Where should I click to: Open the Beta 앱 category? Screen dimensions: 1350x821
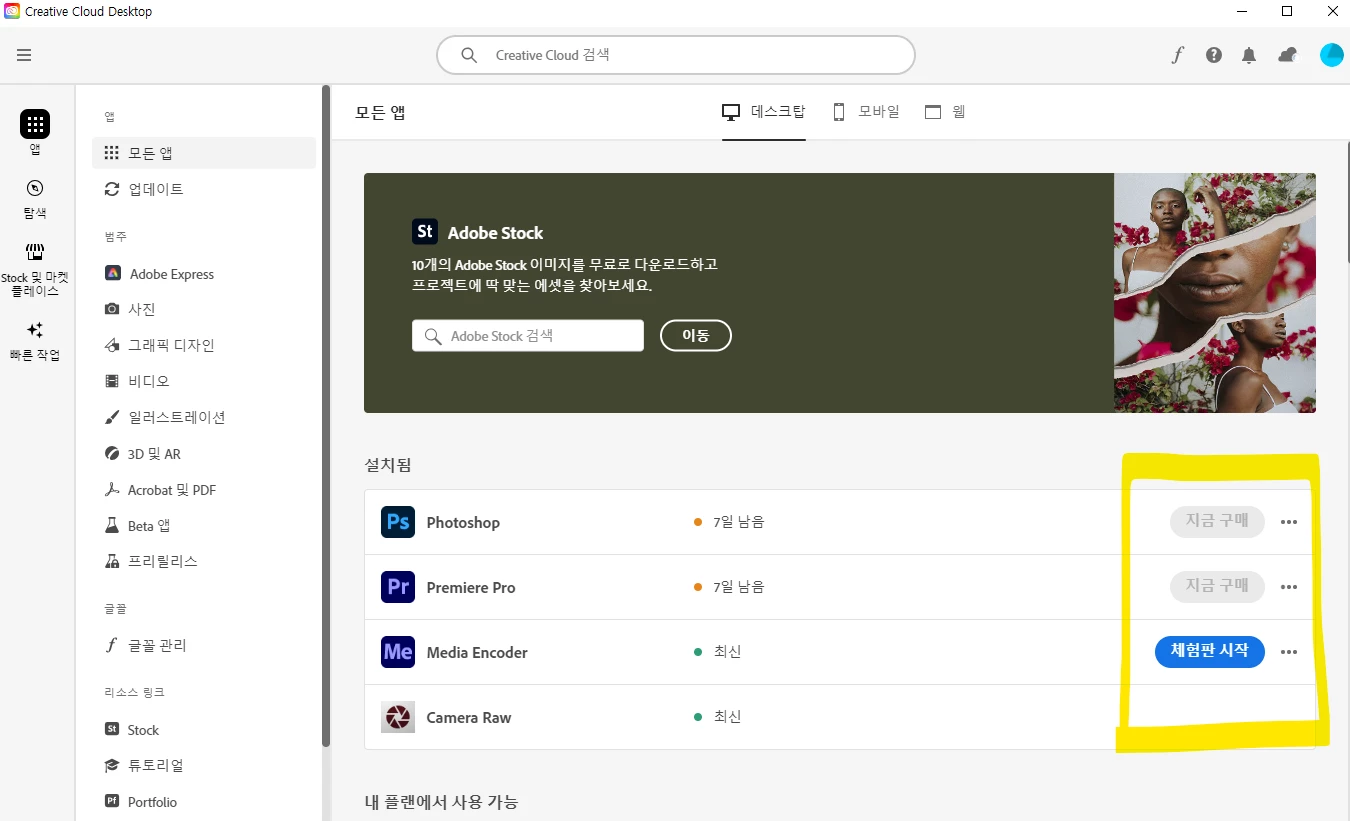coord(204,526)
